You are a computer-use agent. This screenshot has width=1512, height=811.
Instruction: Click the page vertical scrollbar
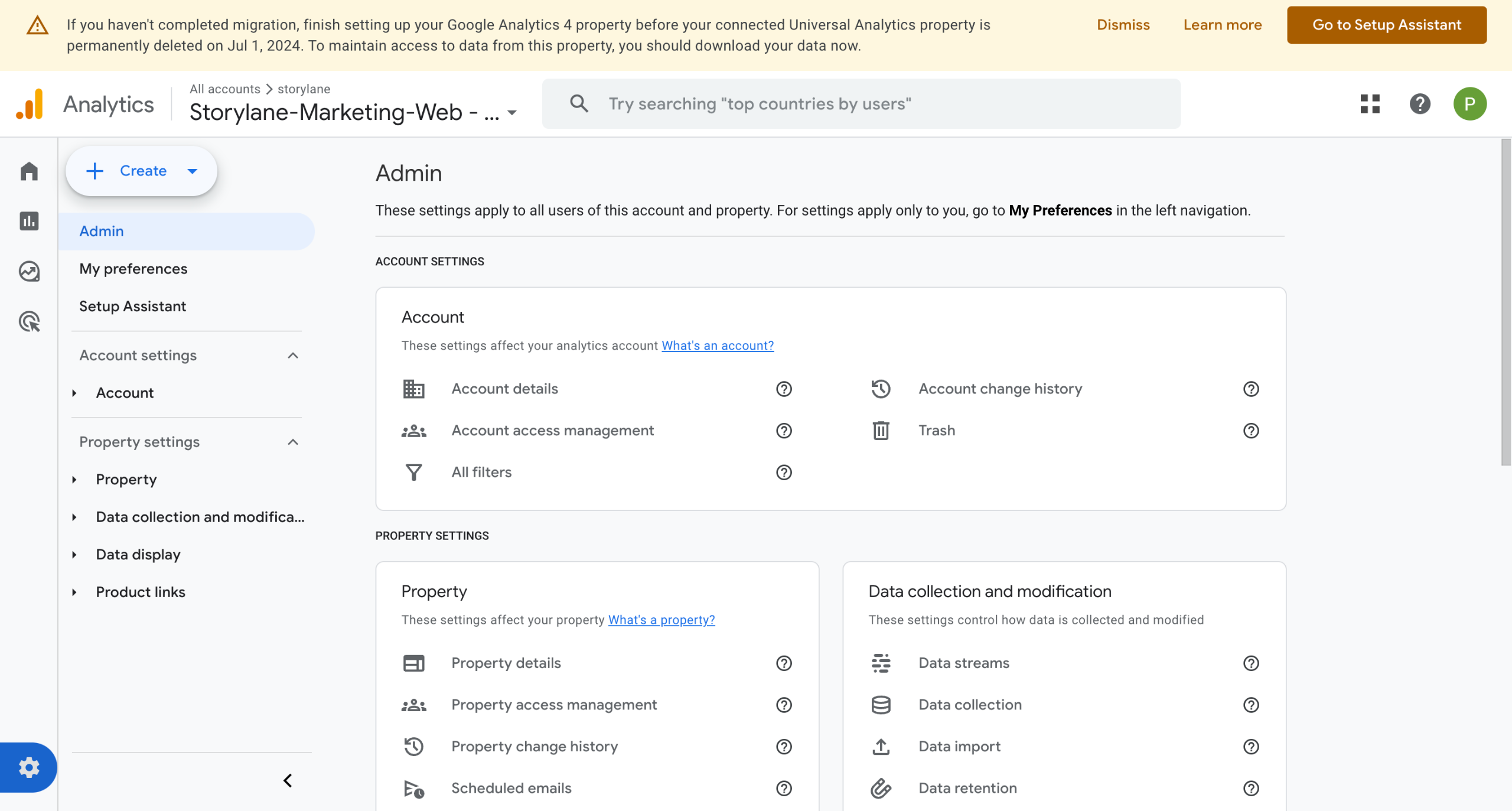[x=1506, y=302]
